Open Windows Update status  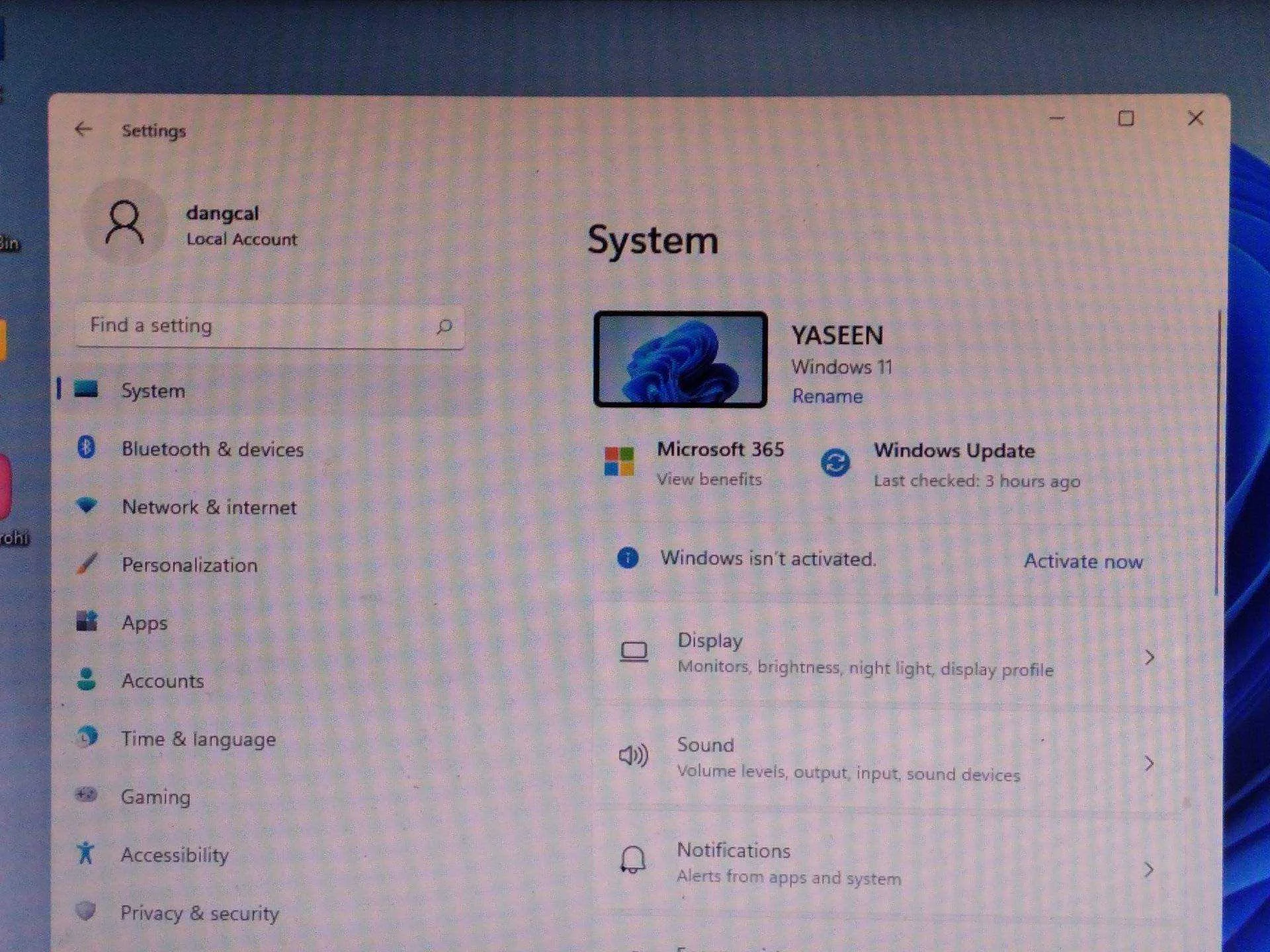point(951,465)
